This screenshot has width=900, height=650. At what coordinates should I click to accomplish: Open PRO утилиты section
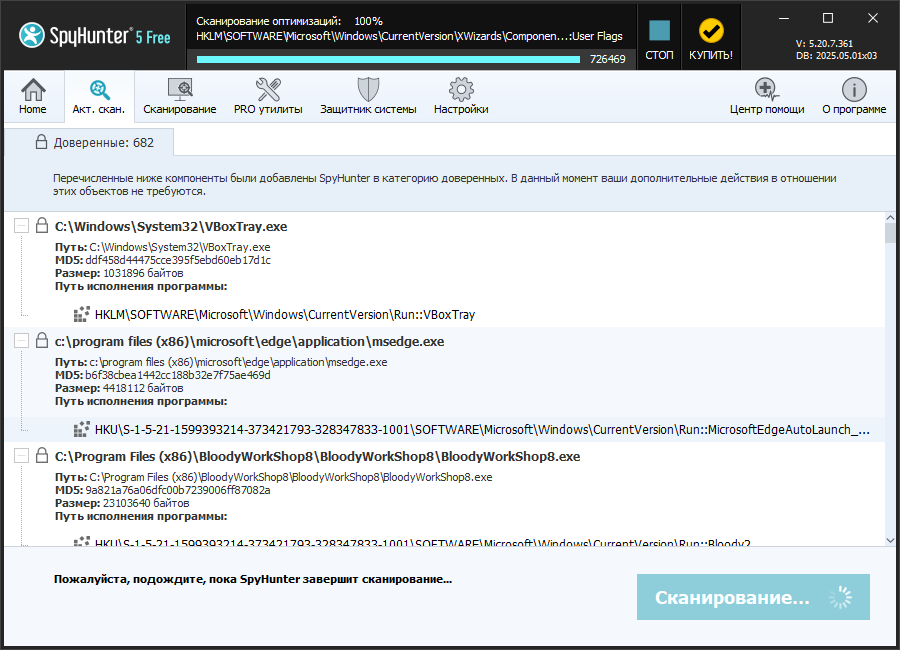coord(268,96)
